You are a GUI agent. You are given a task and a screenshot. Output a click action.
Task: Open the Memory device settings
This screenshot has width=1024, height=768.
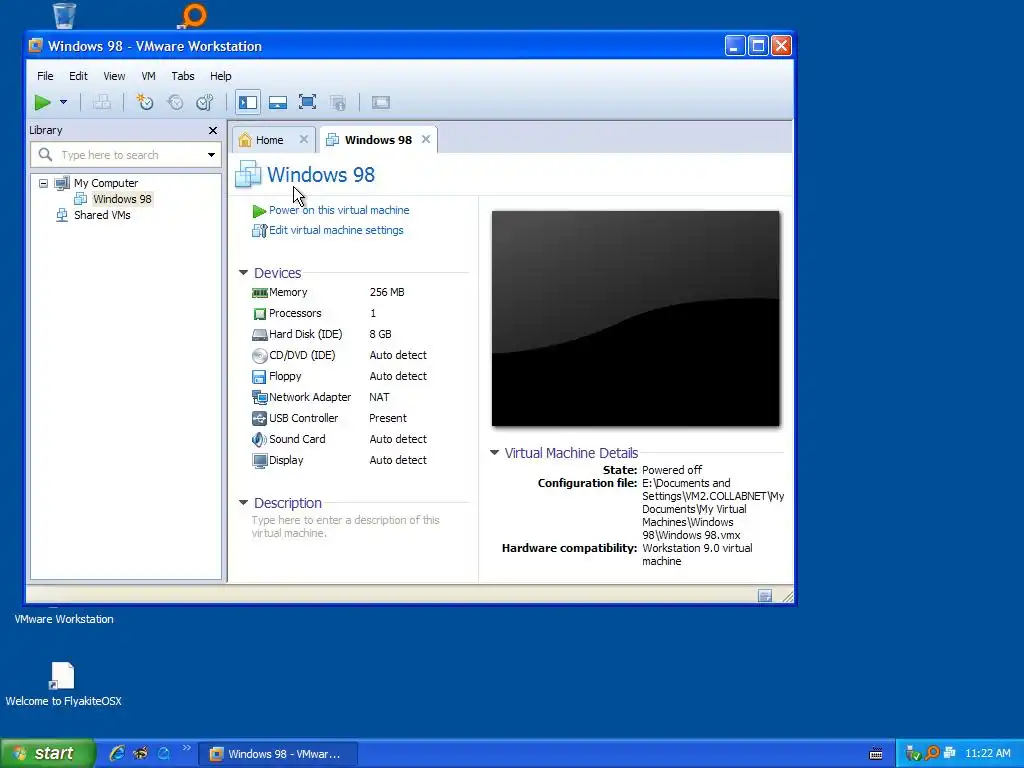point(287,293)
